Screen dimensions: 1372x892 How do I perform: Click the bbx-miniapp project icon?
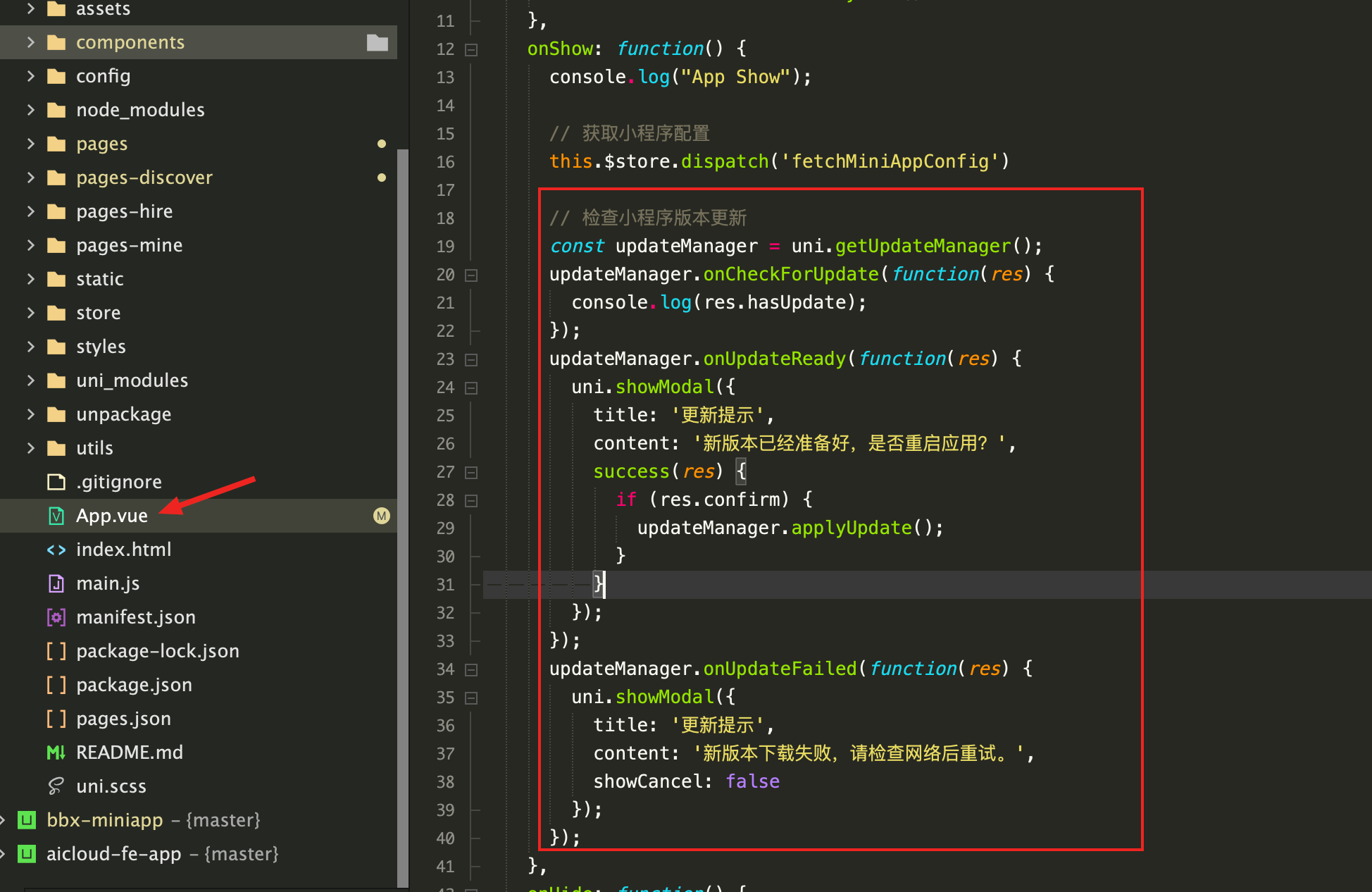click(27, 820)
